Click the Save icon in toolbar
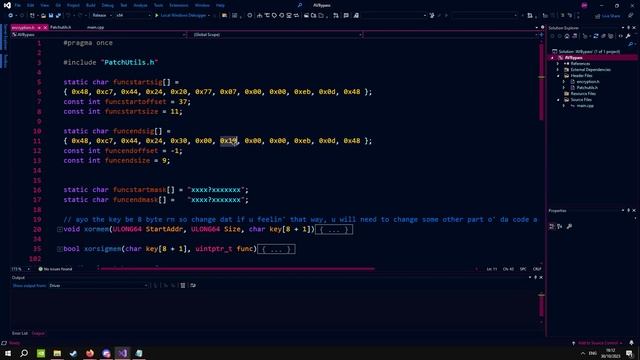 (x=51, y=16)
